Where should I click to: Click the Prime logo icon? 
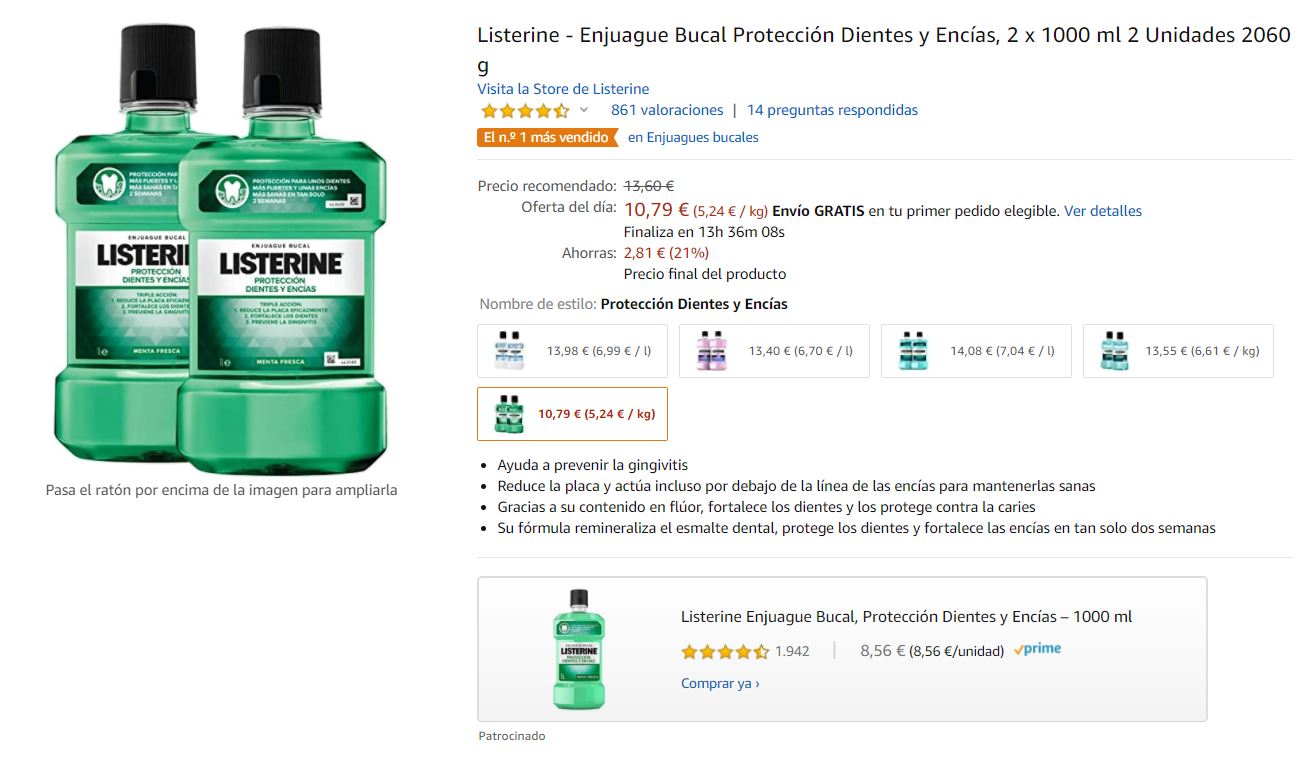point(1037,649)
